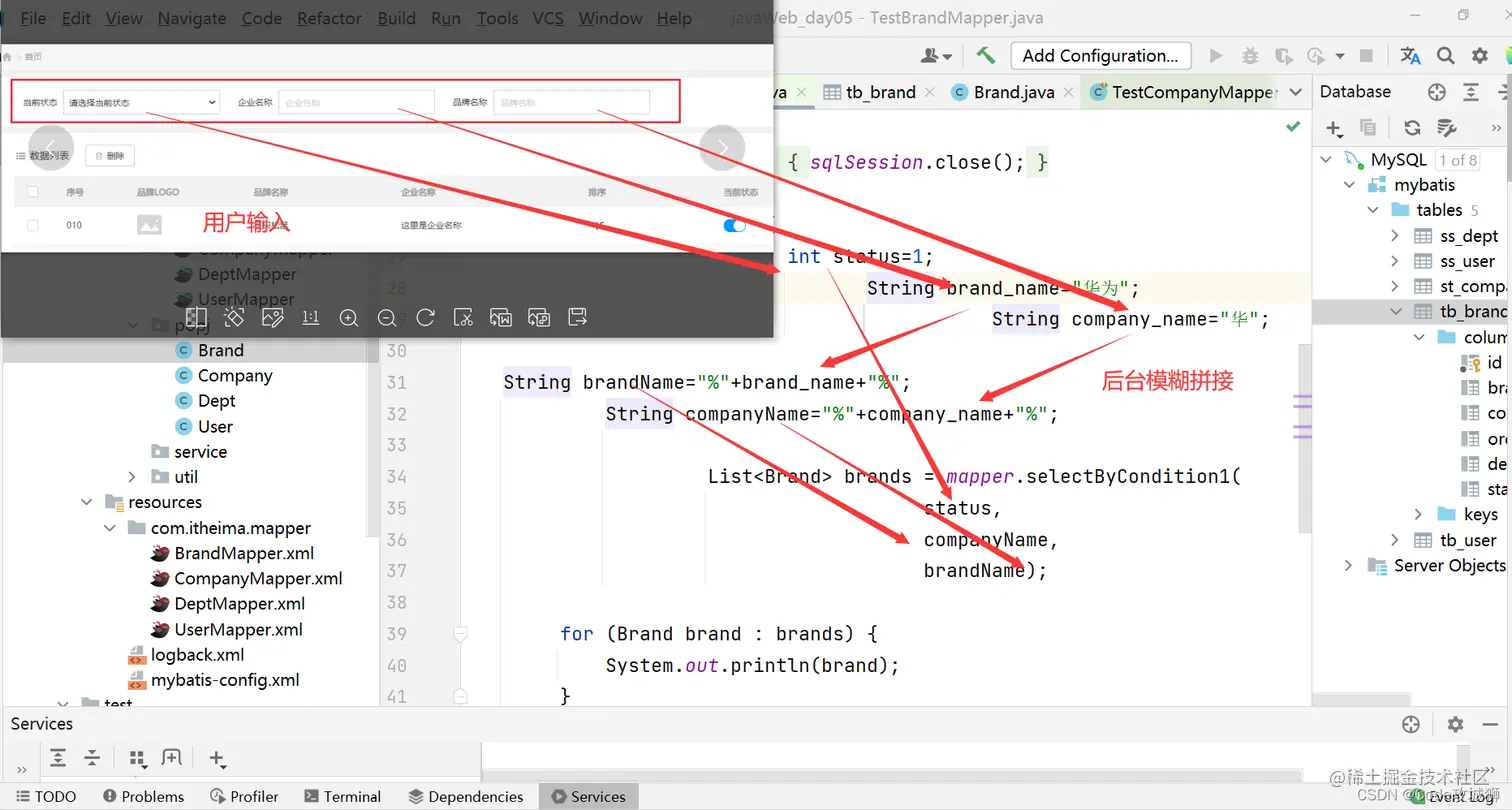Expand the tb_user table node
Image resolution: width=1512 pixels, height=810 pixels.
click(1396, 540)
